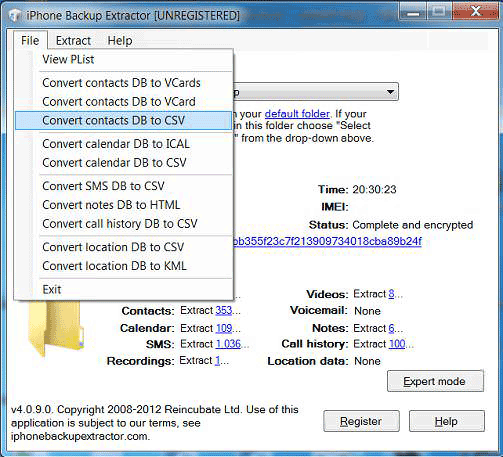Select Convert contacts DB to VCard
The width and height of the screenshot is (503, 457).
click(x=123, y=101)
